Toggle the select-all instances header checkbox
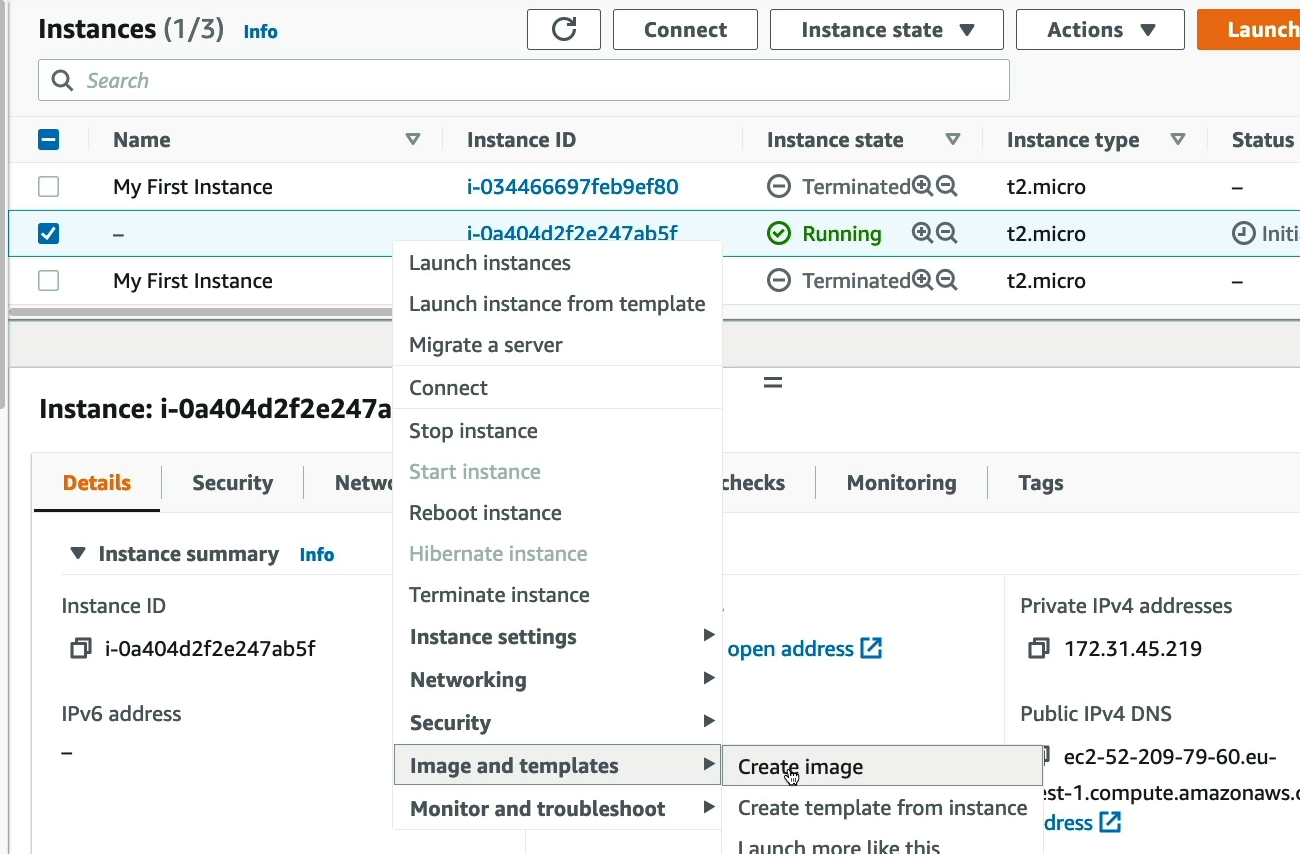Screen dimensions: 1300x854 [48, 140]
